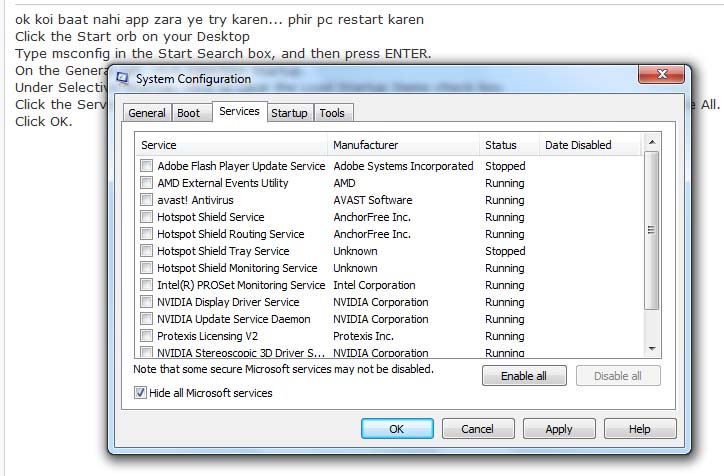
Task: Click the Cancel button
Action: 478,429
